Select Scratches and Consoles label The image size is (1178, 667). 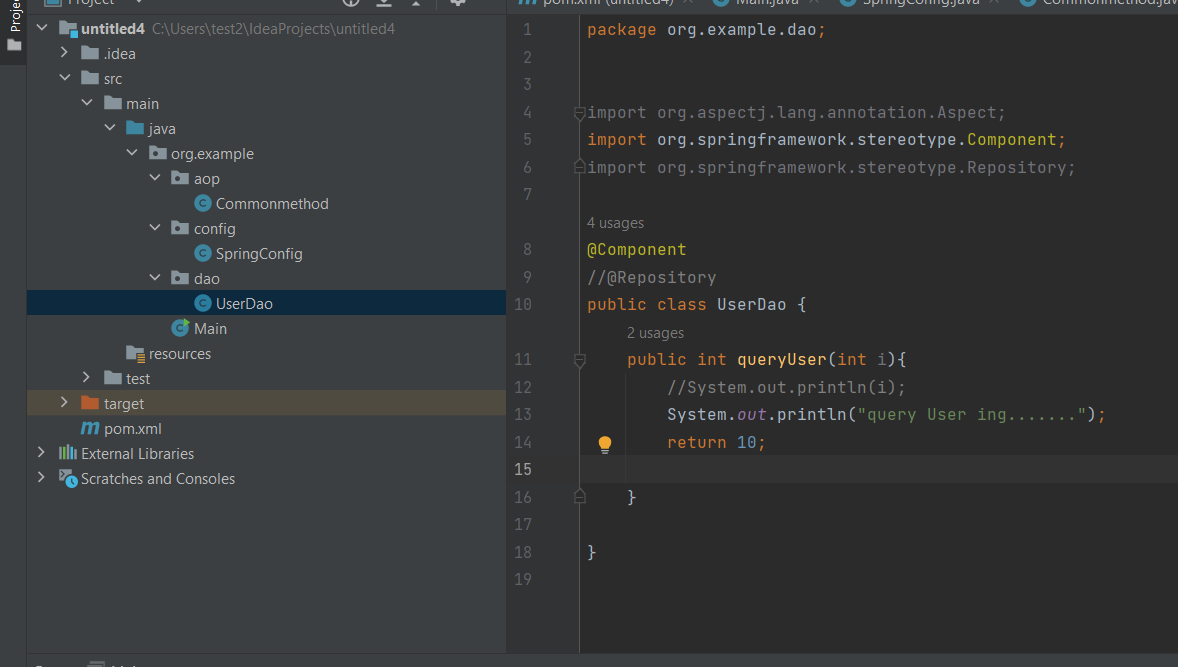coord(158,478)
